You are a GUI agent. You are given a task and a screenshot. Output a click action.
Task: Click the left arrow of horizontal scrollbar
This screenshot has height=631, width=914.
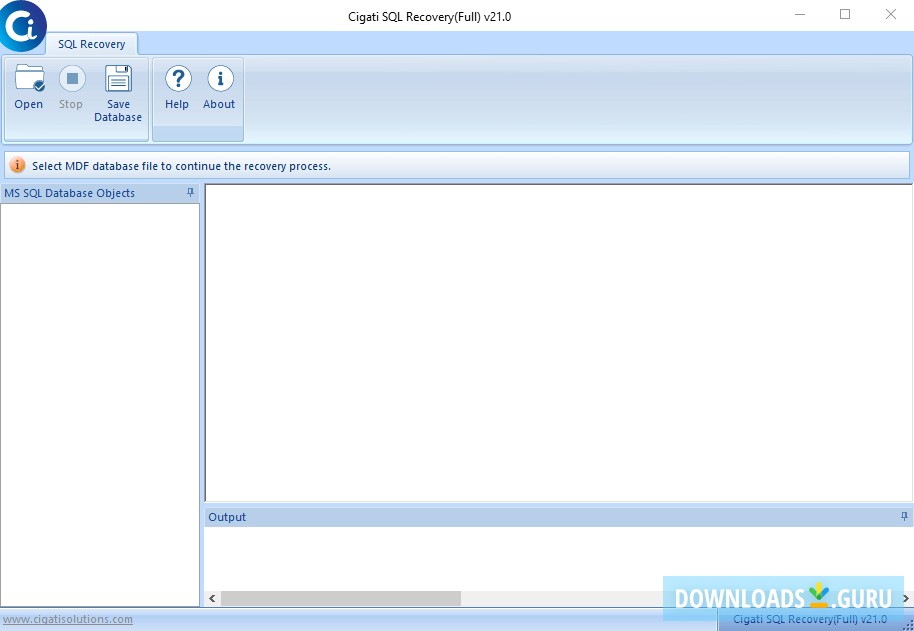point(211,597)
